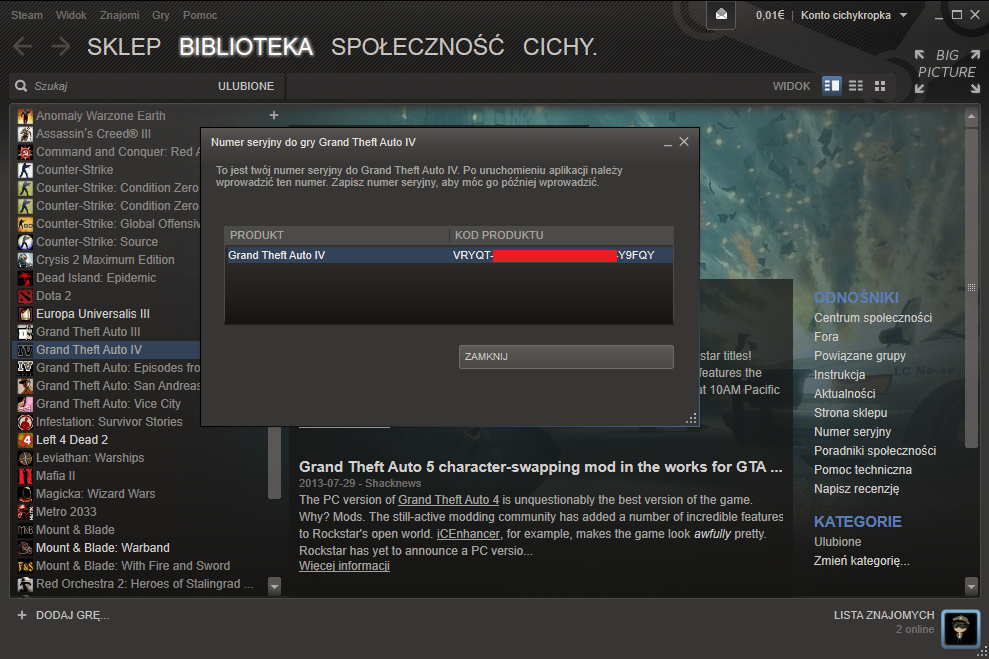Switch to detail view layout
The height and width of the screenshot is (659, 989).
point(832,86)
